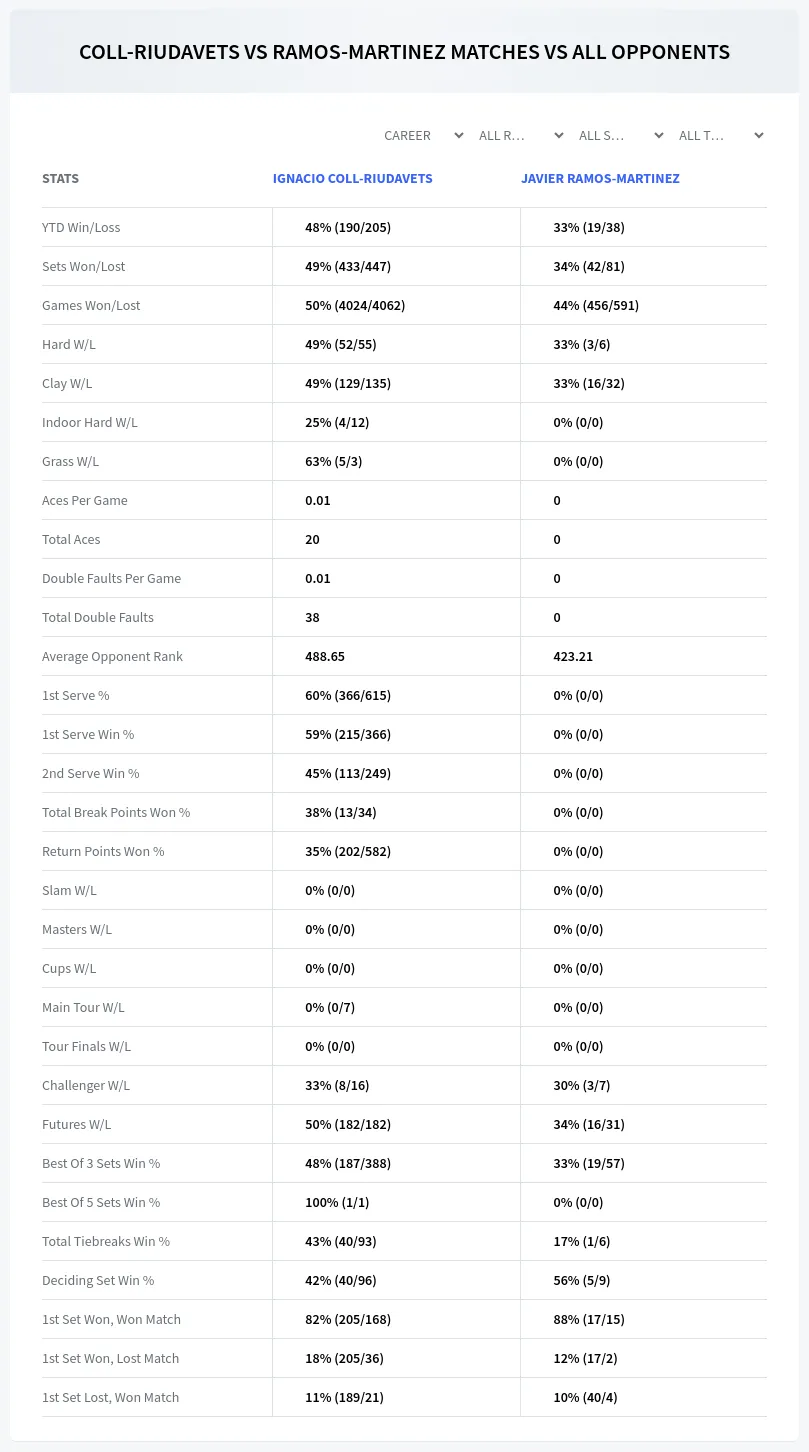The height and width of the screenshot is (1452, 809).
Task: Click Ramos-Martinez Deciding Set value 56% (5/9)
Action: pyautogui.click(x=582, y=1280)
